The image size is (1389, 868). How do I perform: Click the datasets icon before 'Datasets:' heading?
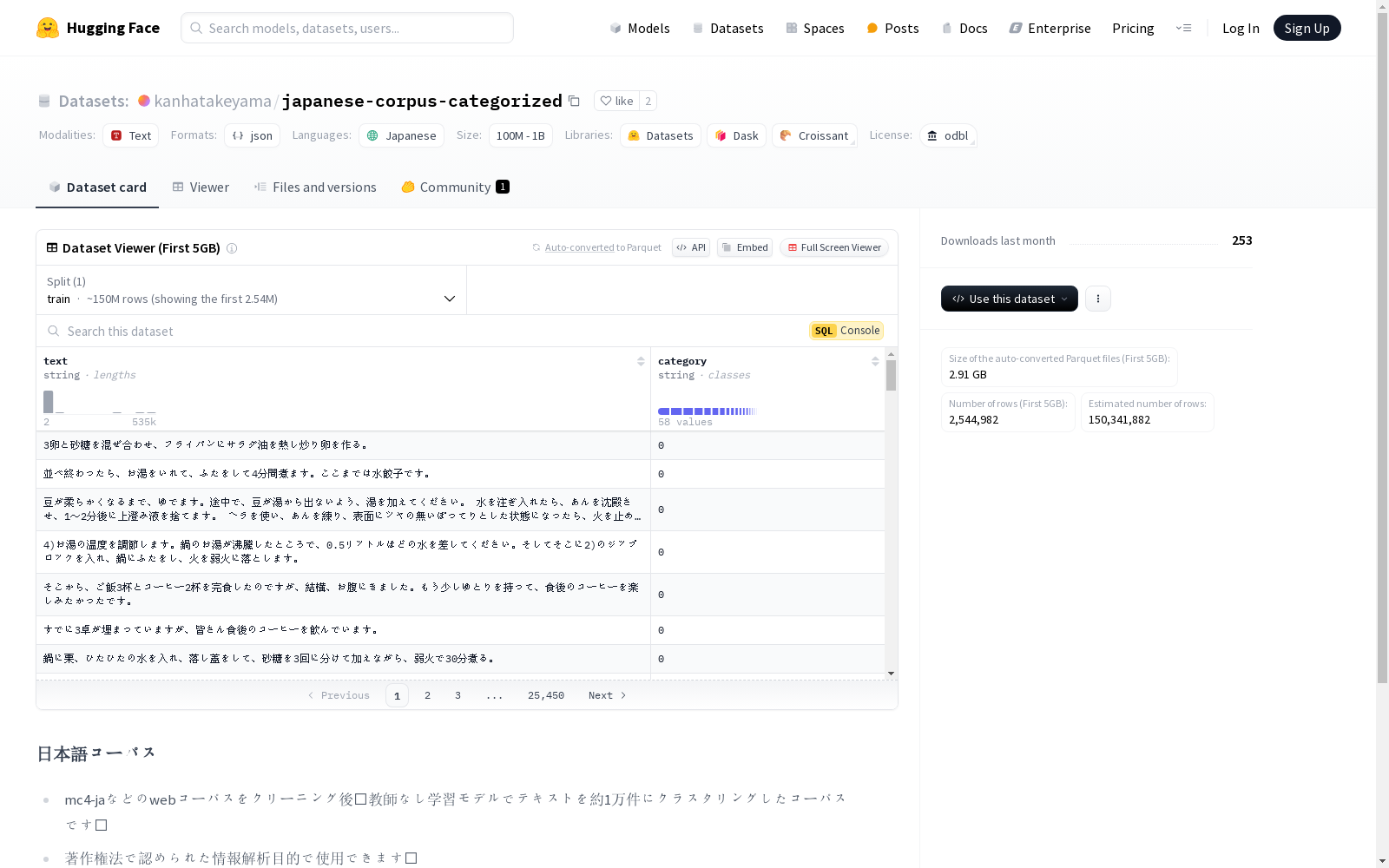click(x=44, y=101)
